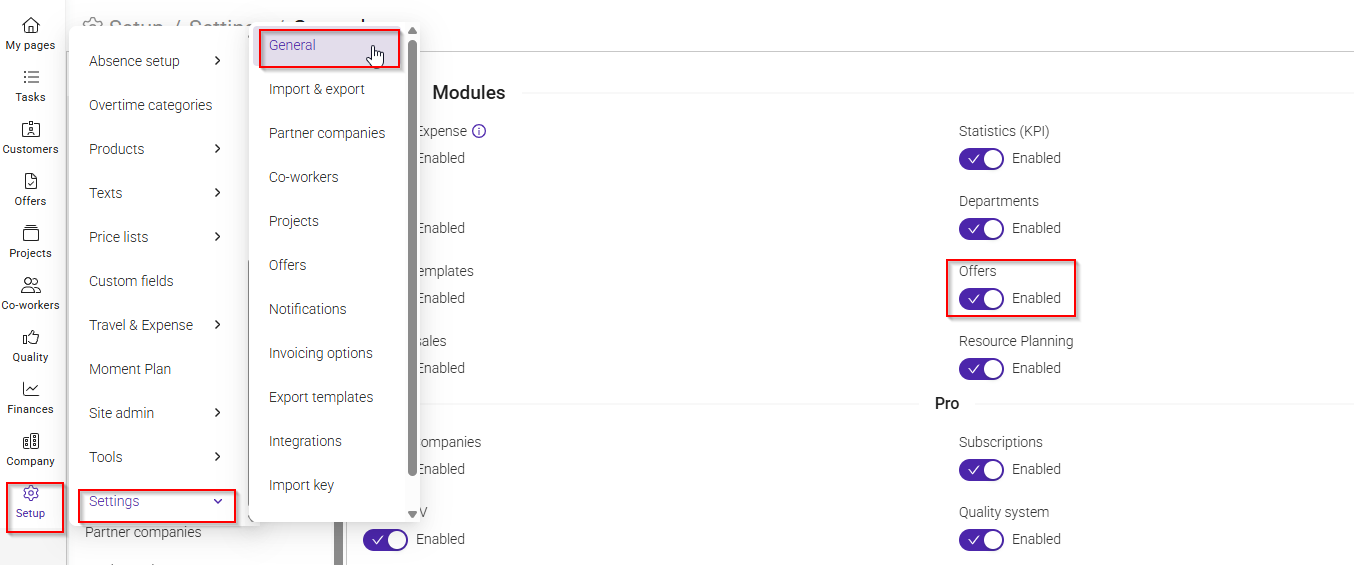Open My pages from the sidebar
1354x565 pixels.
(30, 34)
